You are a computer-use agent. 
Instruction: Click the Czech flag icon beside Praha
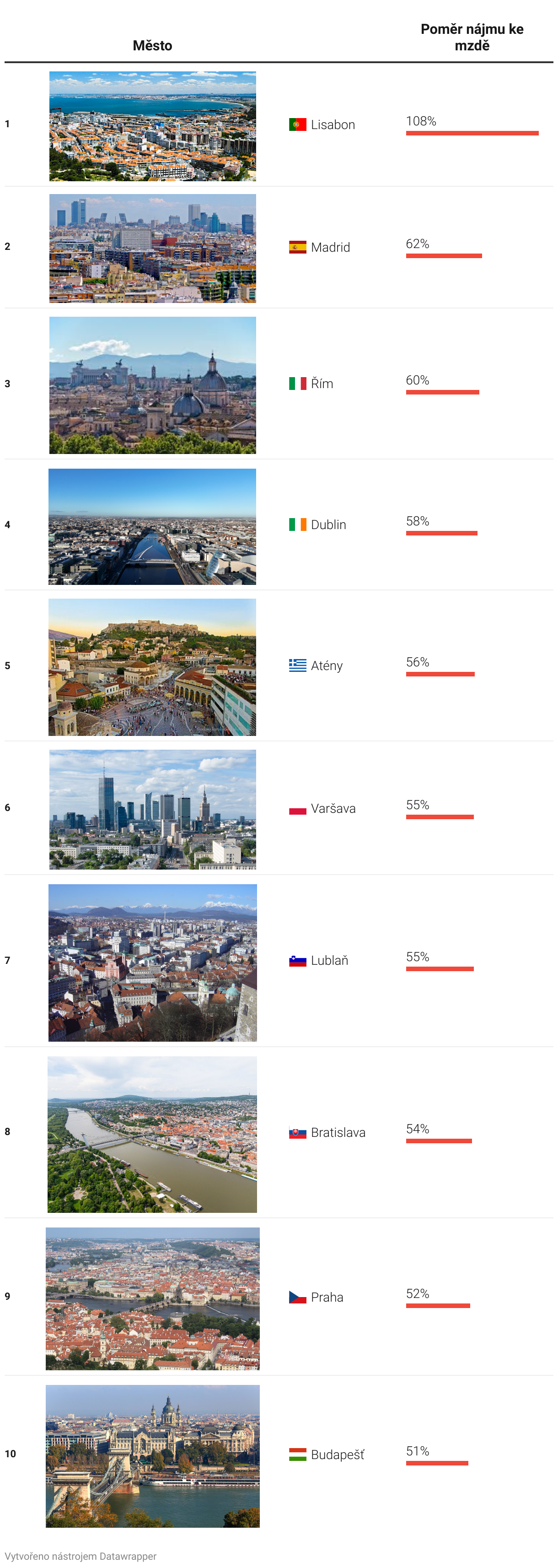(x=297, y=1297)
